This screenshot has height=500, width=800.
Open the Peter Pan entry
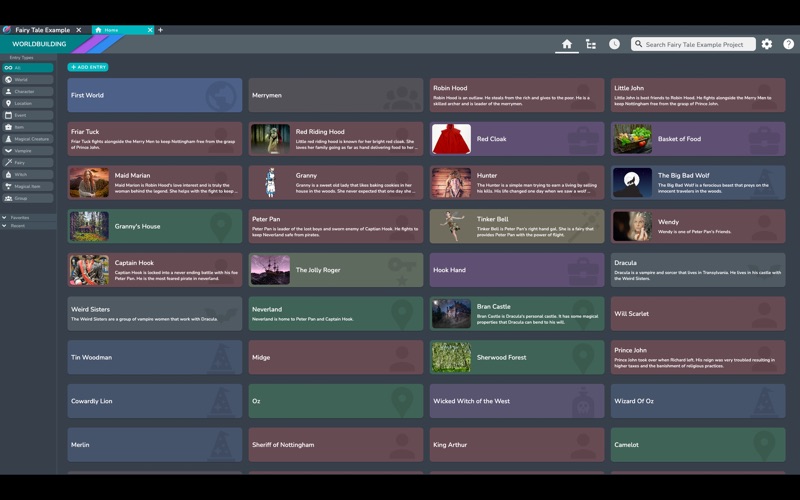click(x=336, y=226)
